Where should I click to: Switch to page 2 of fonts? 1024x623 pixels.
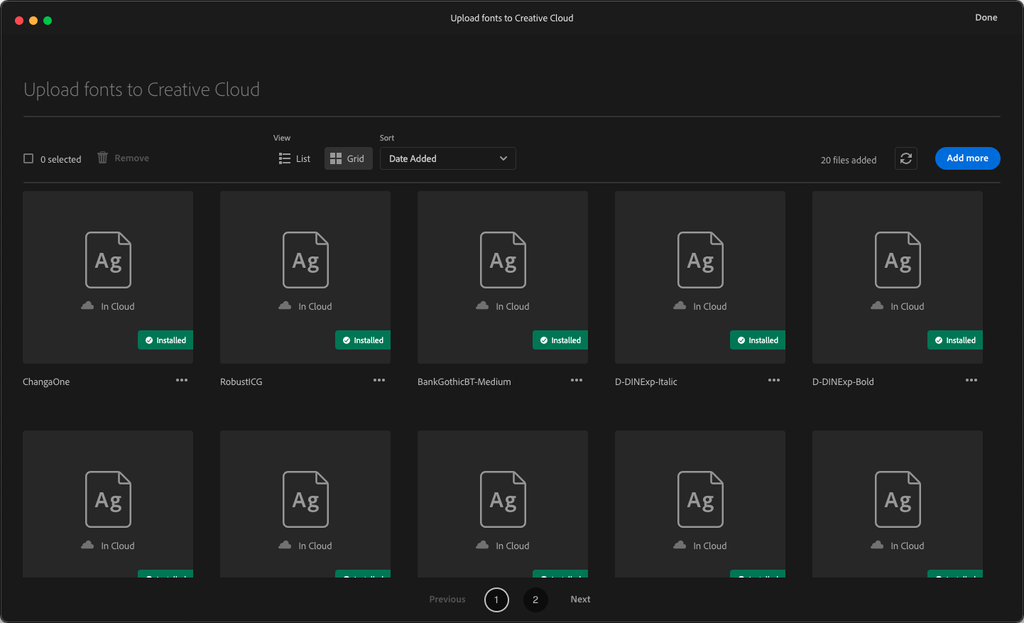coord(535,599)
